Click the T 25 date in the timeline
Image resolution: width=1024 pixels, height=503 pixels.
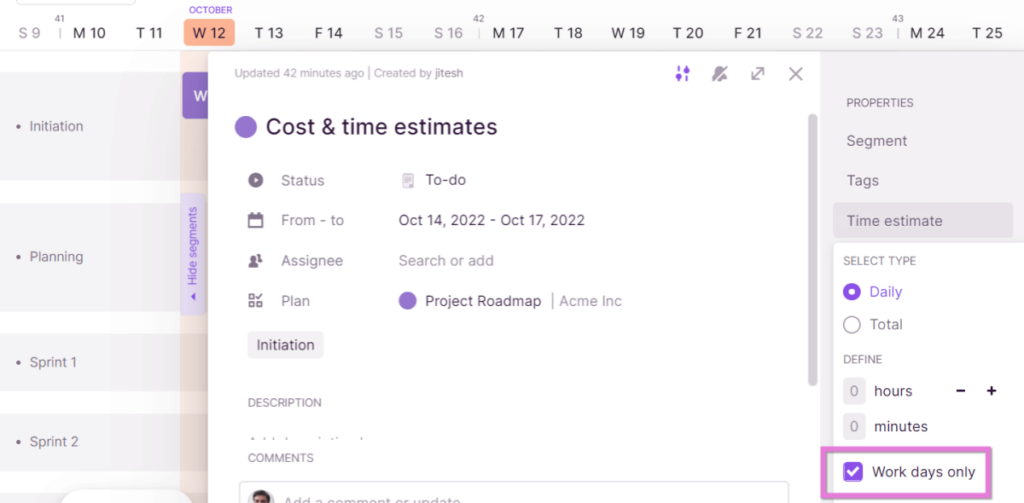point(987,33)
